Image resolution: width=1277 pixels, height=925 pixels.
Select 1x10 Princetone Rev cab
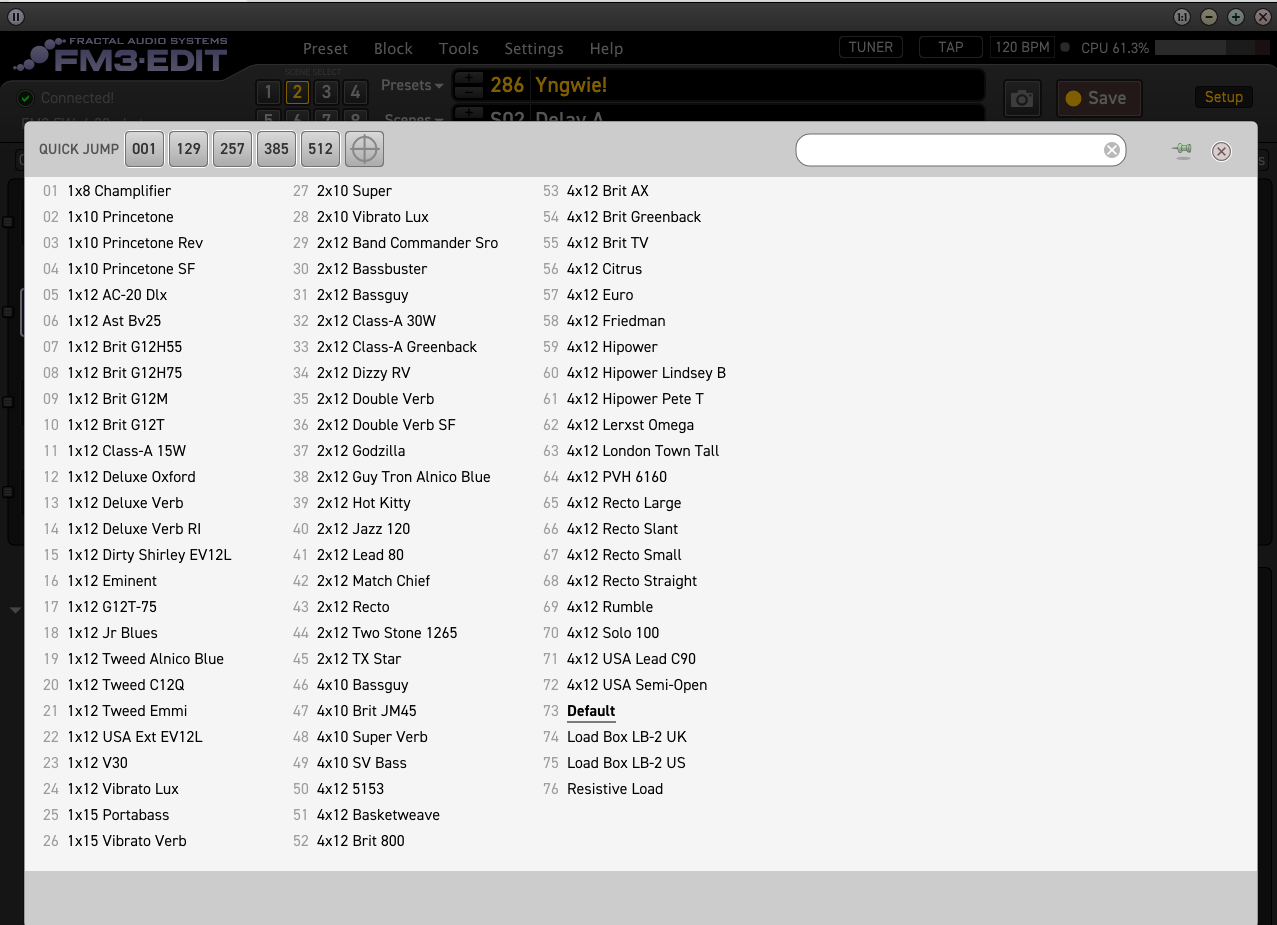[x=135, y=243]
